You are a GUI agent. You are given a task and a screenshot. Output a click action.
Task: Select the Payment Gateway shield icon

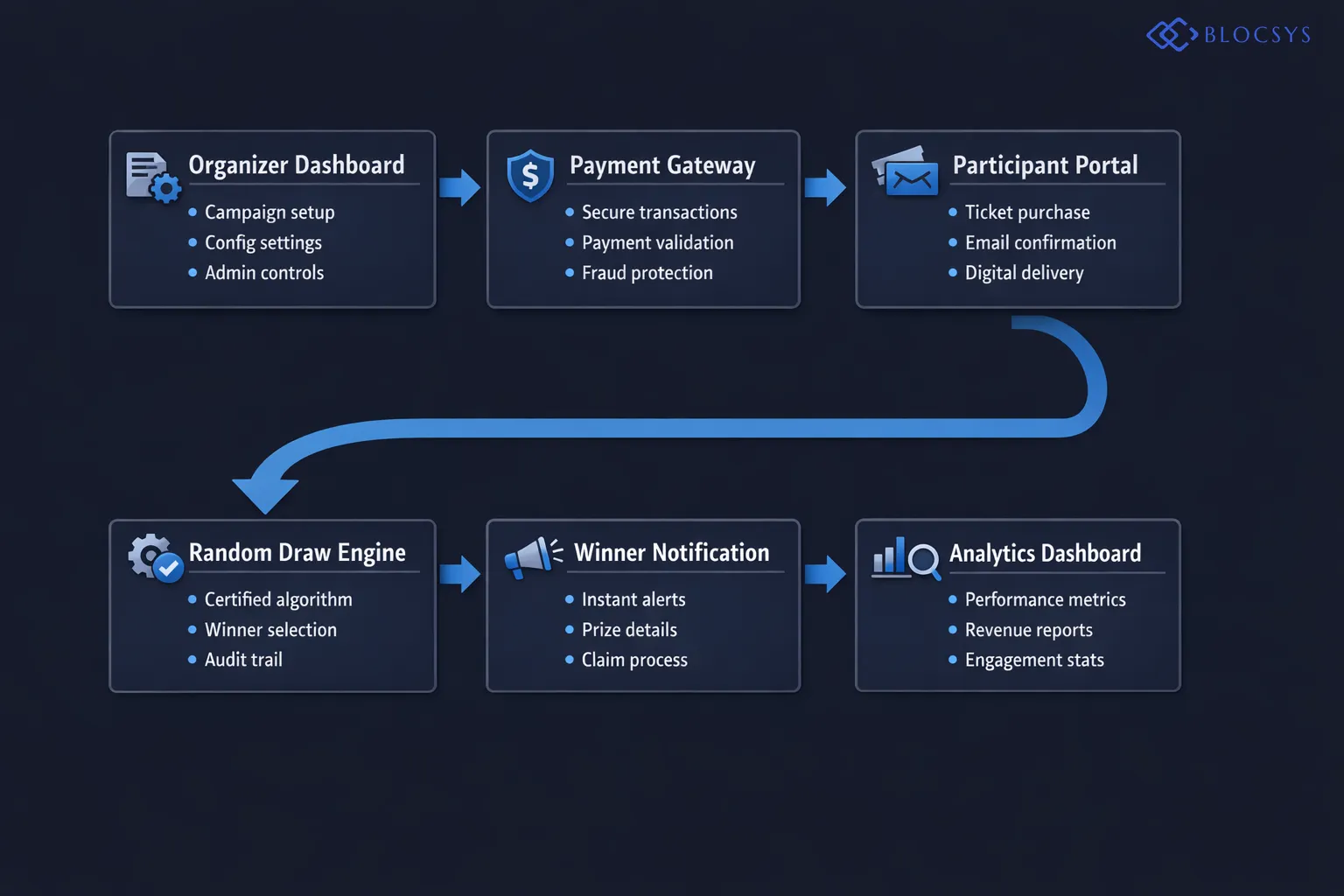(530, 175)
